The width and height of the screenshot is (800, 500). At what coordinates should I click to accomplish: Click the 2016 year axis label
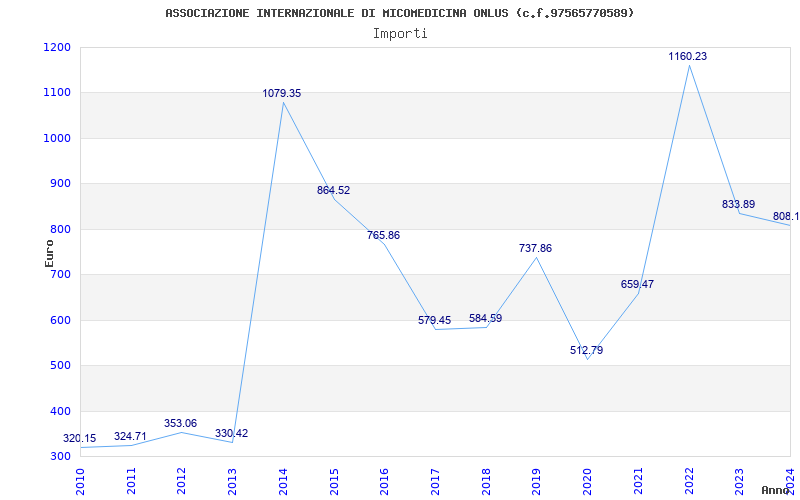pyautogui.click(x=384, y=482)
